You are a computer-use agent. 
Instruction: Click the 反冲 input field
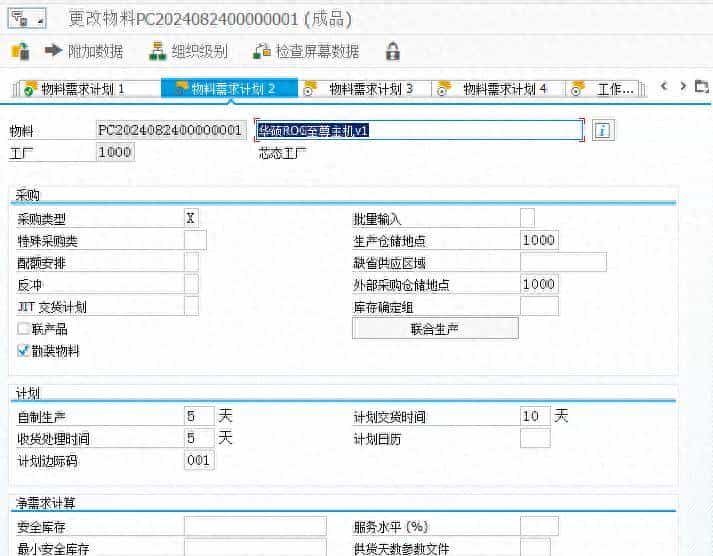(191, 284)
